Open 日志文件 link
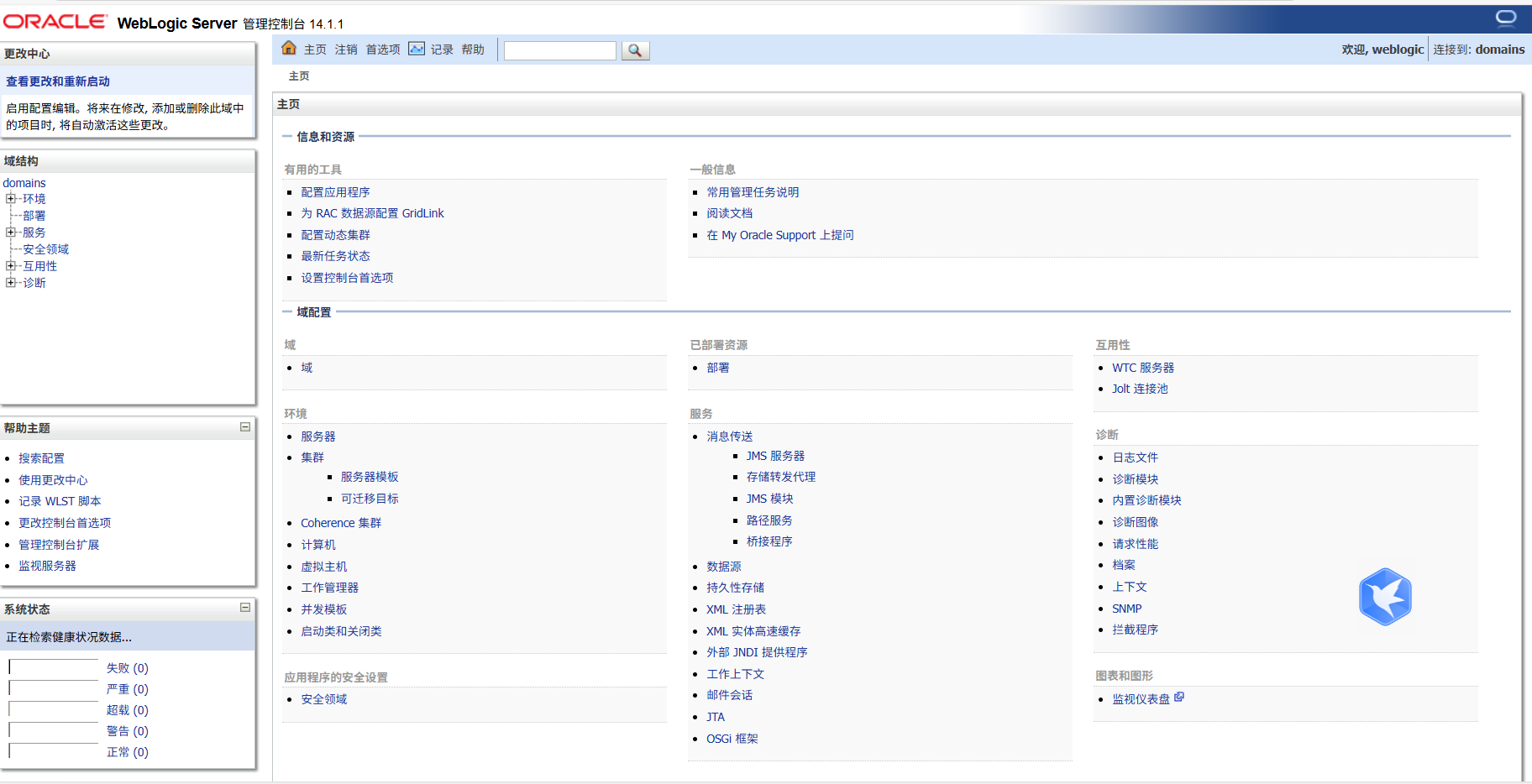This screenshot has height=784, width=1532. pyautogui.click(x=1136, y=457)
